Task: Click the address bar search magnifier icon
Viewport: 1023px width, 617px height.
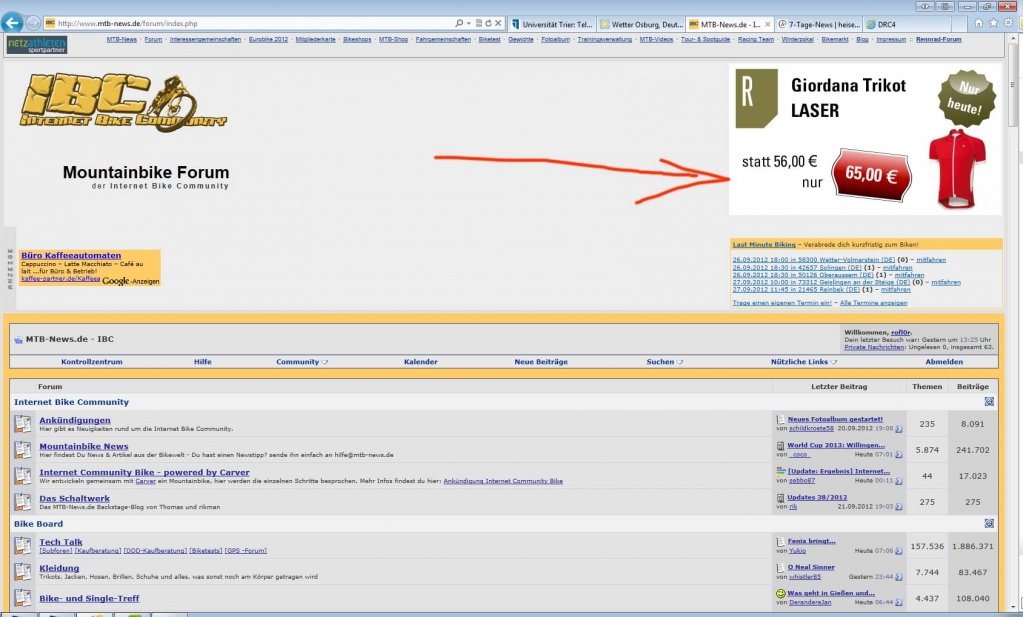Action: point(459,23)
